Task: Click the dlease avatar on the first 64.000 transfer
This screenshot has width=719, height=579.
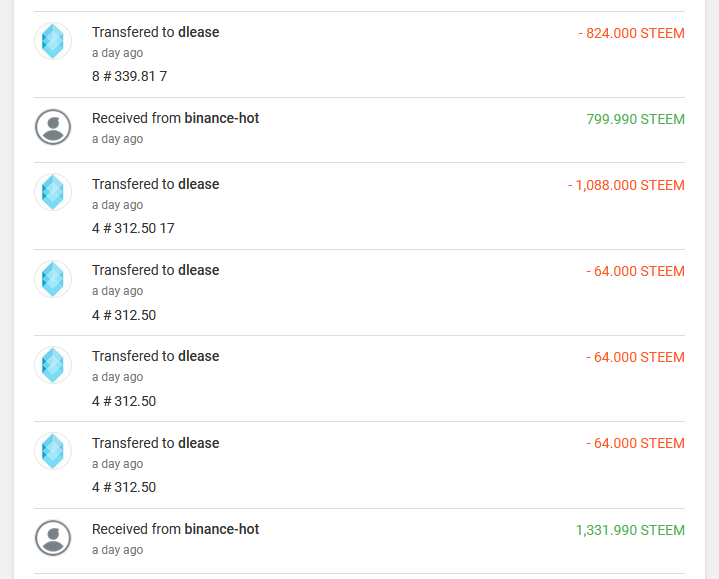Action: click(53, 279)
